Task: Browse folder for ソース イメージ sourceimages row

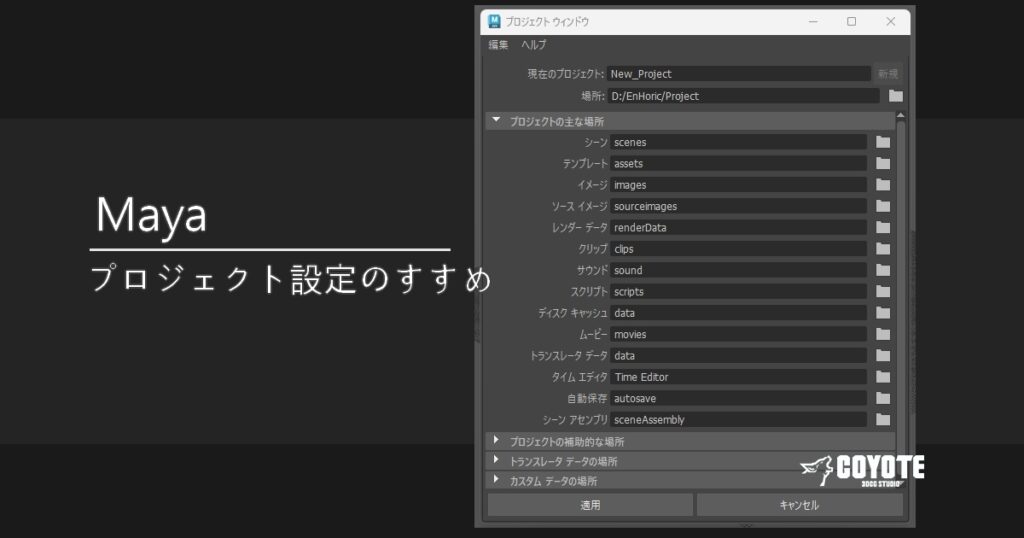Action: (x=883, y=206)
